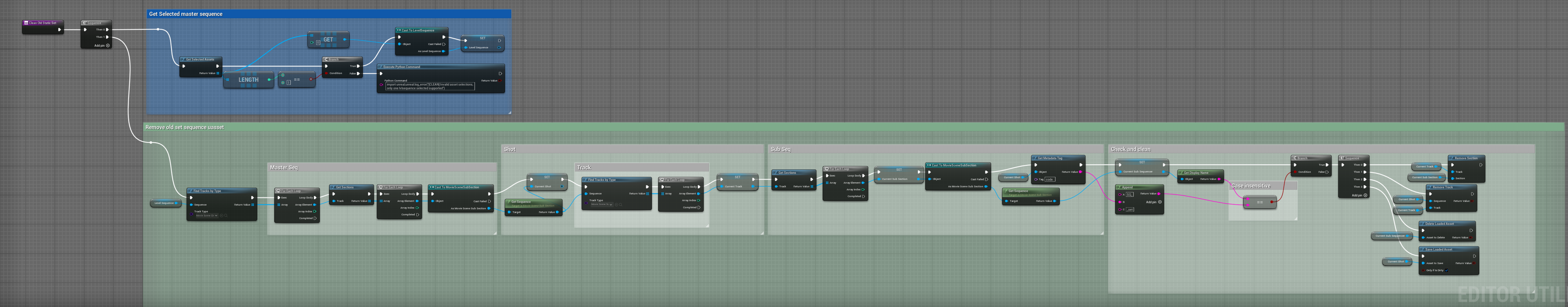This screenshot has height=307, width=1568.
Task: Select the Get Metadata Tag node title
Action: 1050,158
